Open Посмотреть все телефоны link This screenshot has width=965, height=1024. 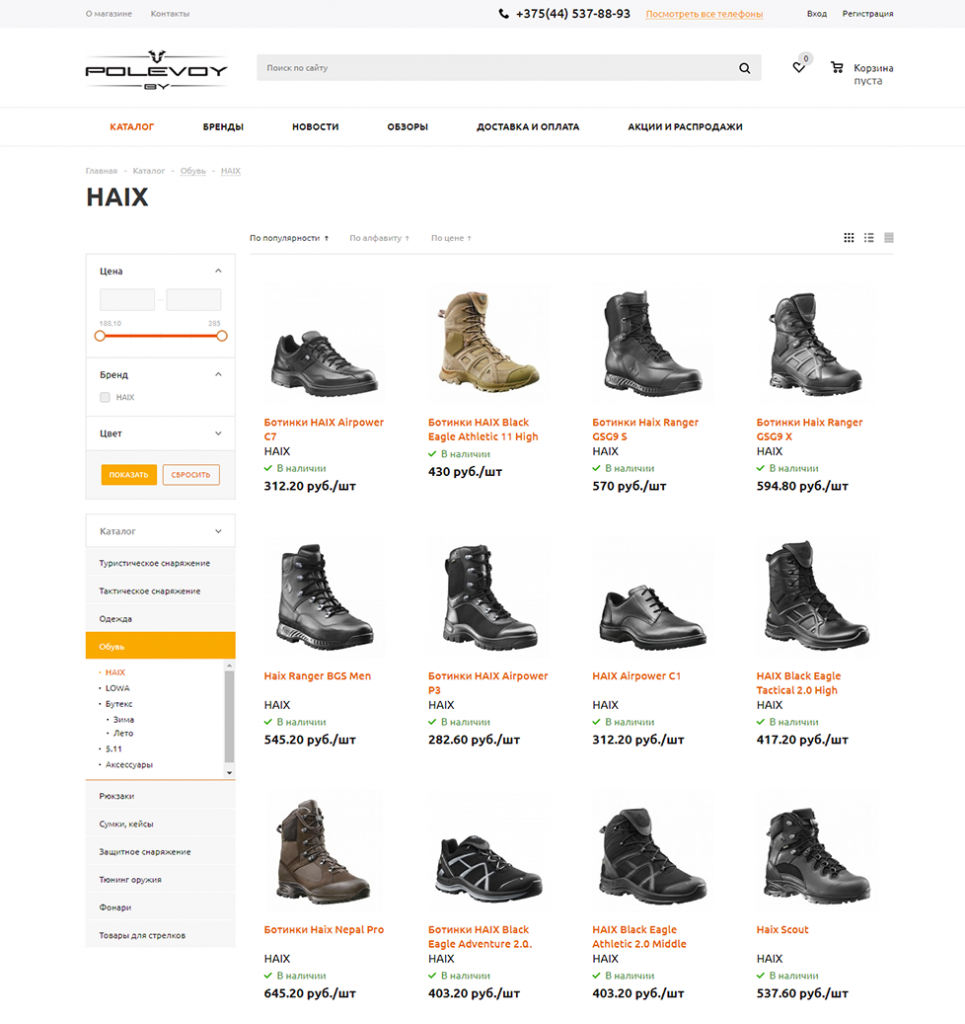click(x=704, y=14)
